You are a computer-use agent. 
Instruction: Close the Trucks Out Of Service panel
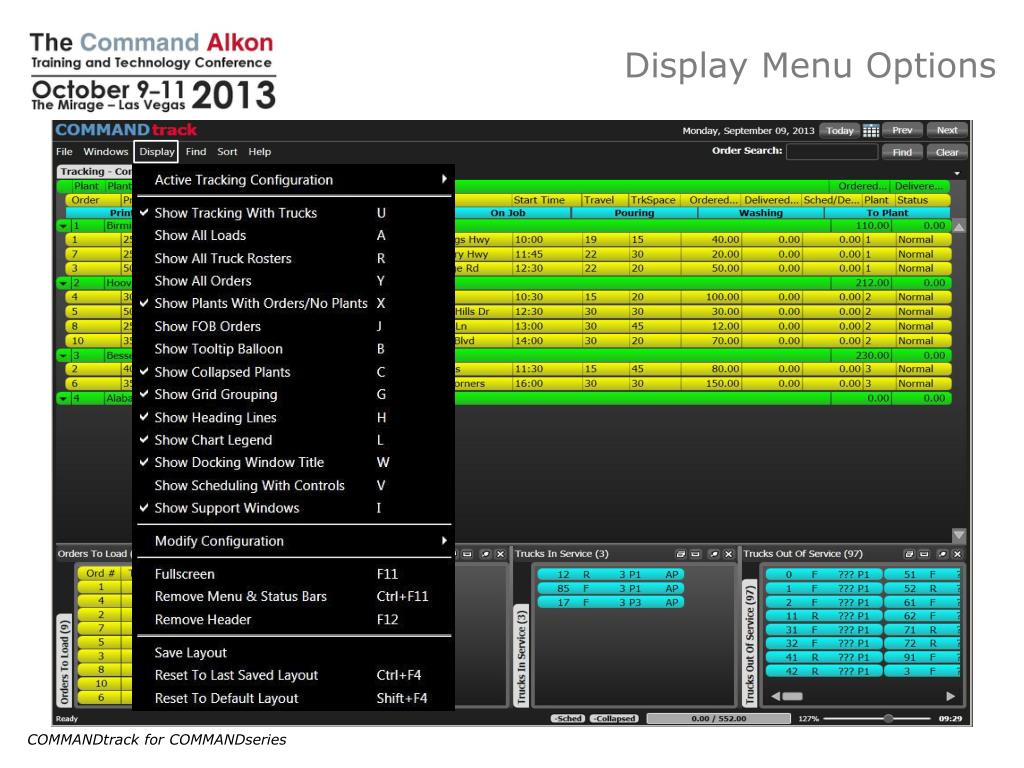(x=957, y=554)
